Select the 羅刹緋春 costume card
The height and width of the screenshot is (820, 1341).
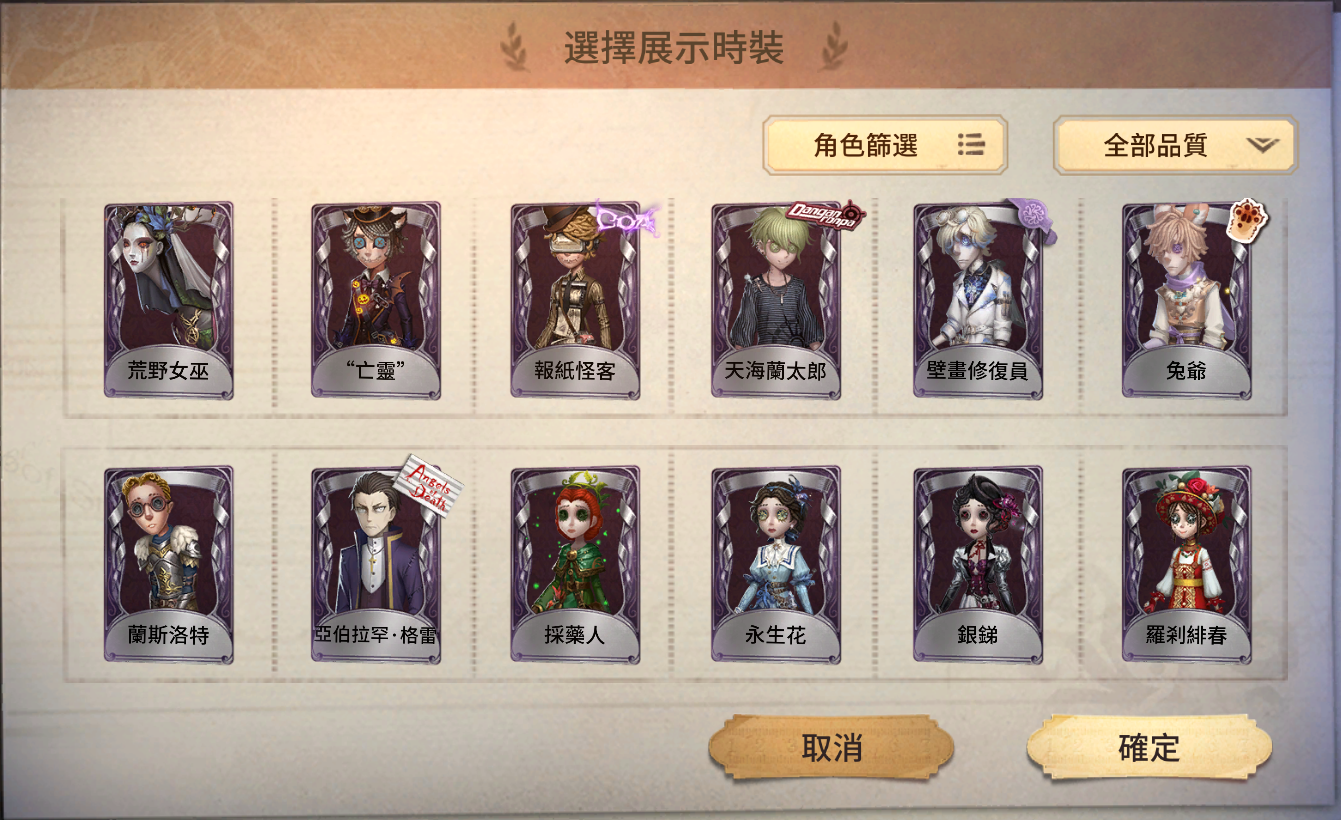[x=1186, y=564]
